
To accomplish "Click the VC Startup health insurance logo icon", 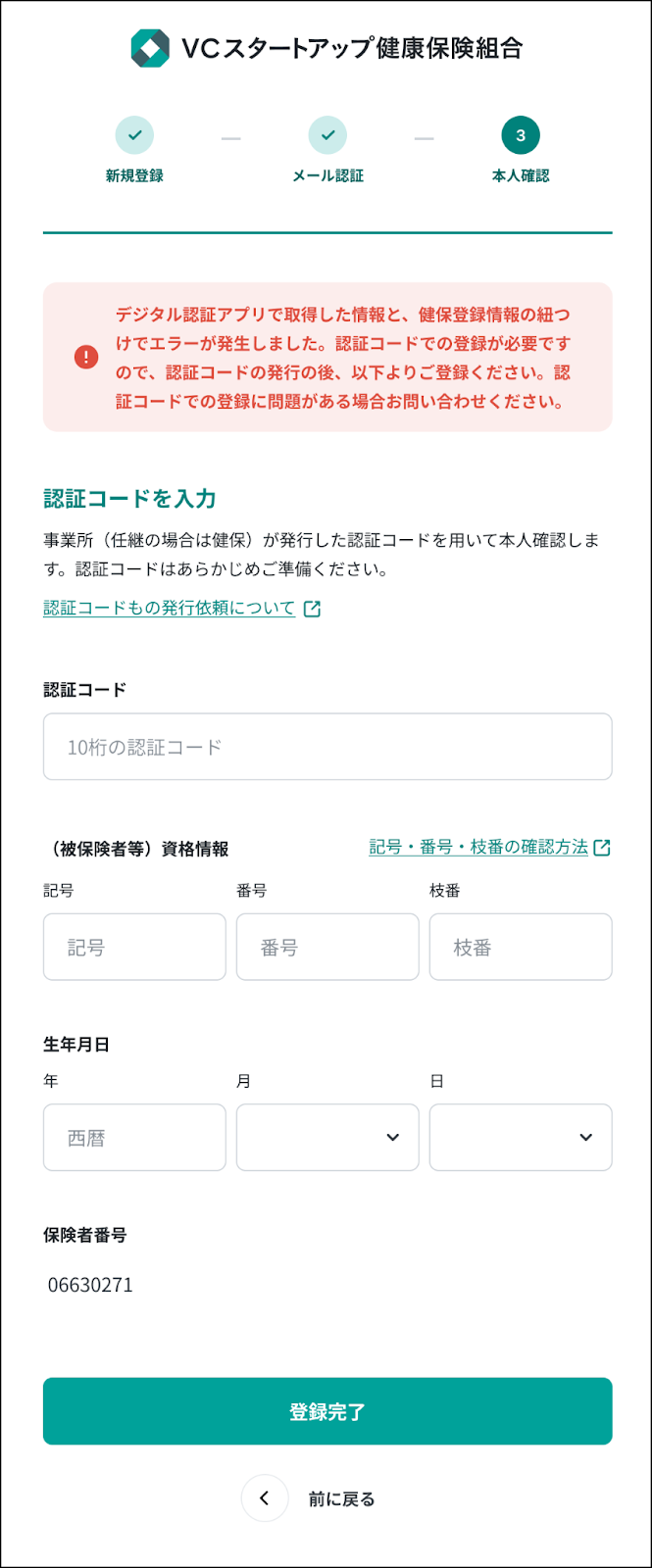I will coord(150,48).
